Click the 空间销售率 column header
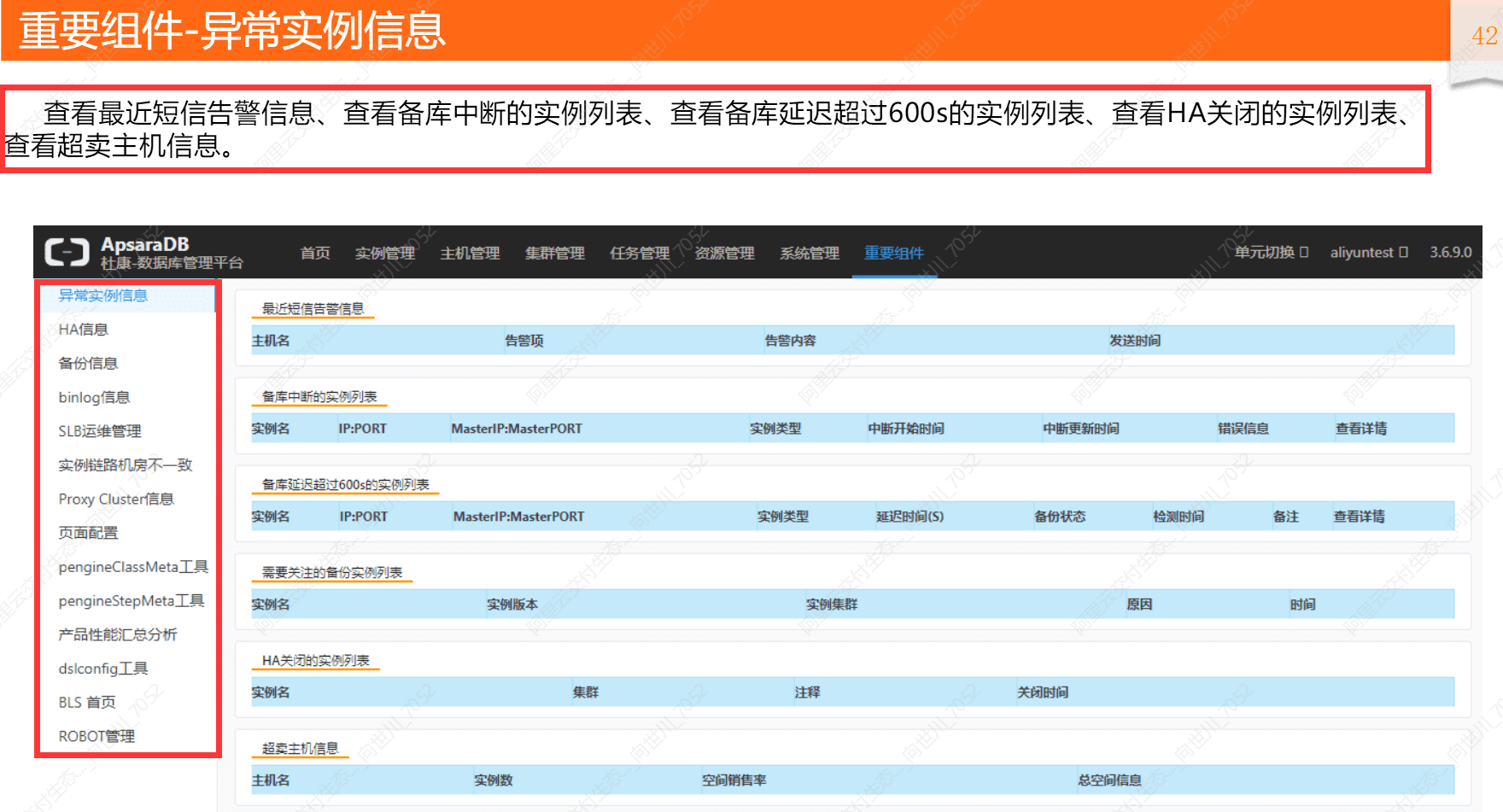 [x=734, y=780]
